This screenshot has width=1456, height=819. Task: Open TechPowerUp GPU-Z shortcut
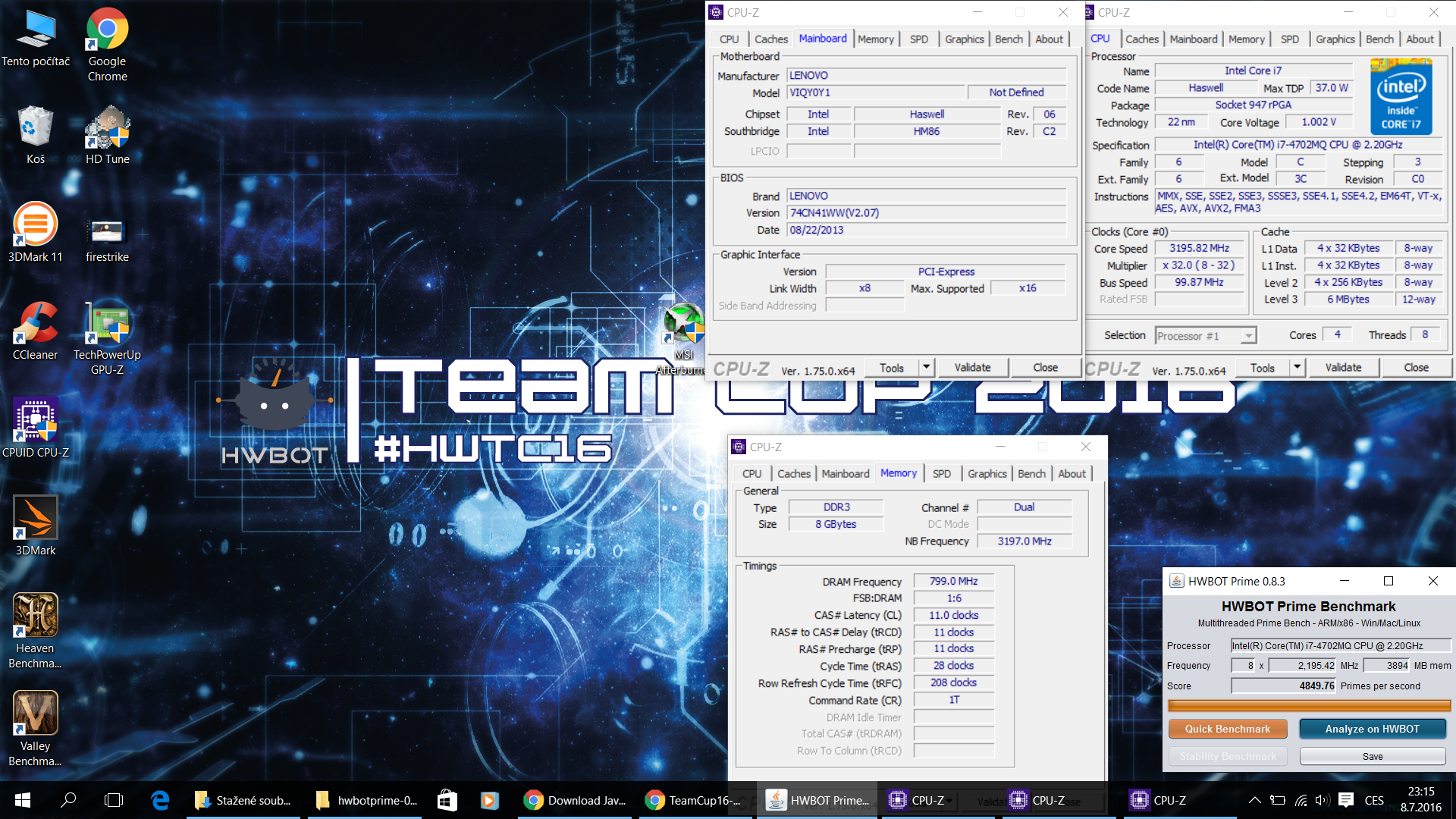pyautogui.click(x=107, y=337)
